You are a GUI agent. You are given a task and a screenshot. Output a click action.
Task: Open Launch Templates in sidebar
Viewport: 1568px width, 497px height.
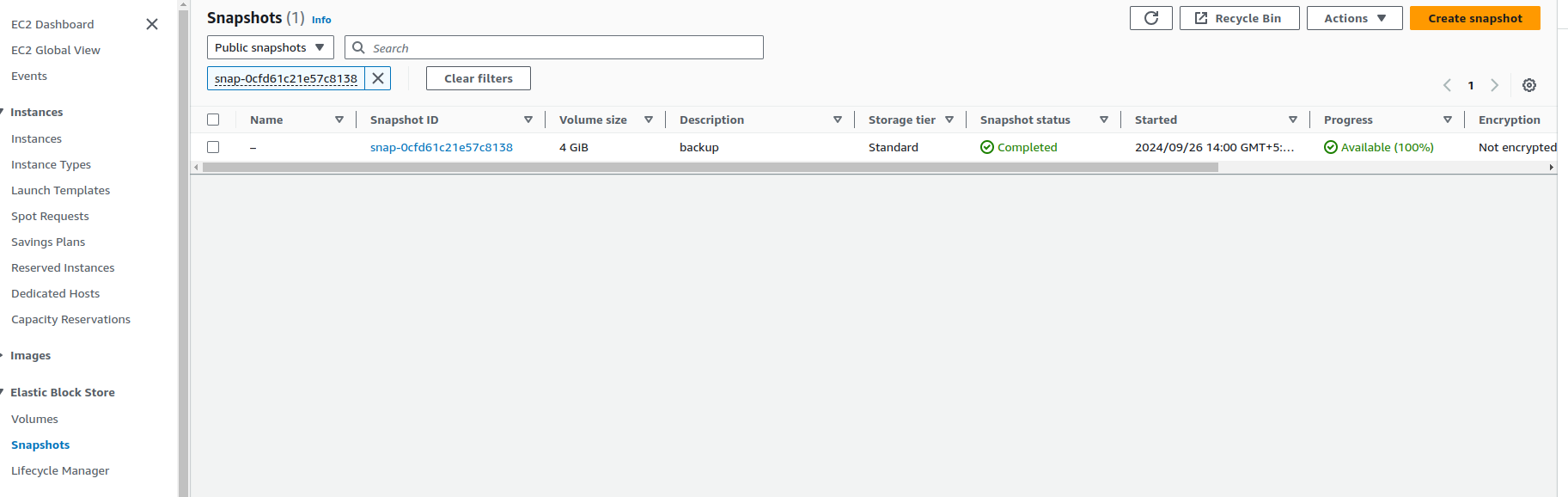click(60, 190)
